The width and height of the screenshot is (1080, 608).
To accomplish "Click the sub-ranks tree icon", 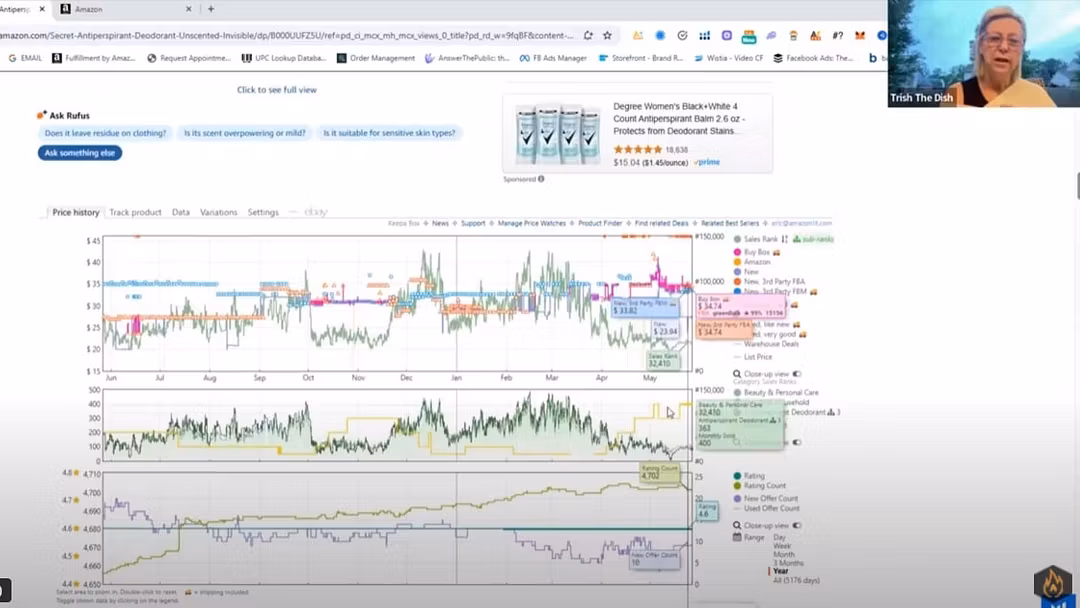I will [796, 239].
